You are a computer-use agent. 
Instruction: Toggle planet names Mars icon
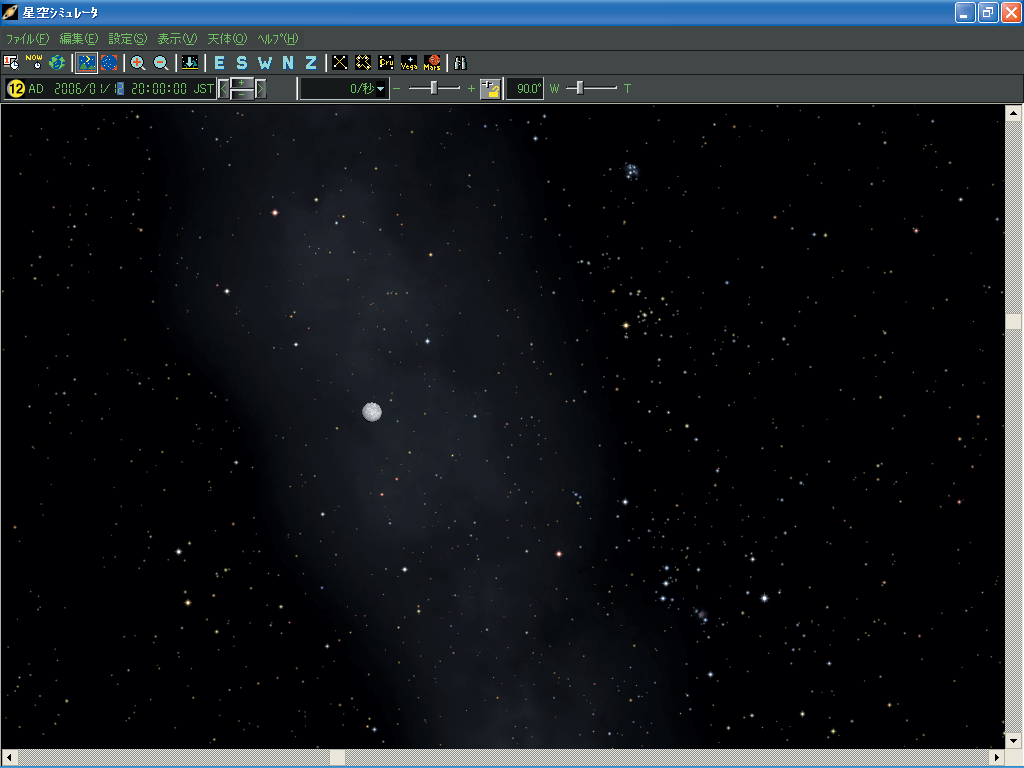432,63
